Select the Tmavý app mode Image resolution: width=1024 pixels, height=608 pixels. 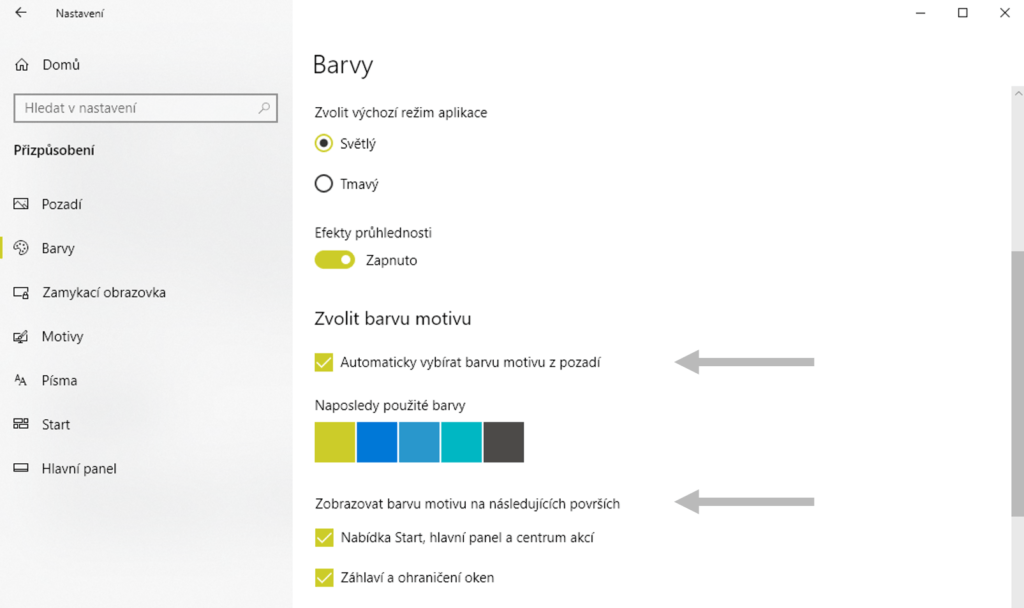(x=324, y=184)
